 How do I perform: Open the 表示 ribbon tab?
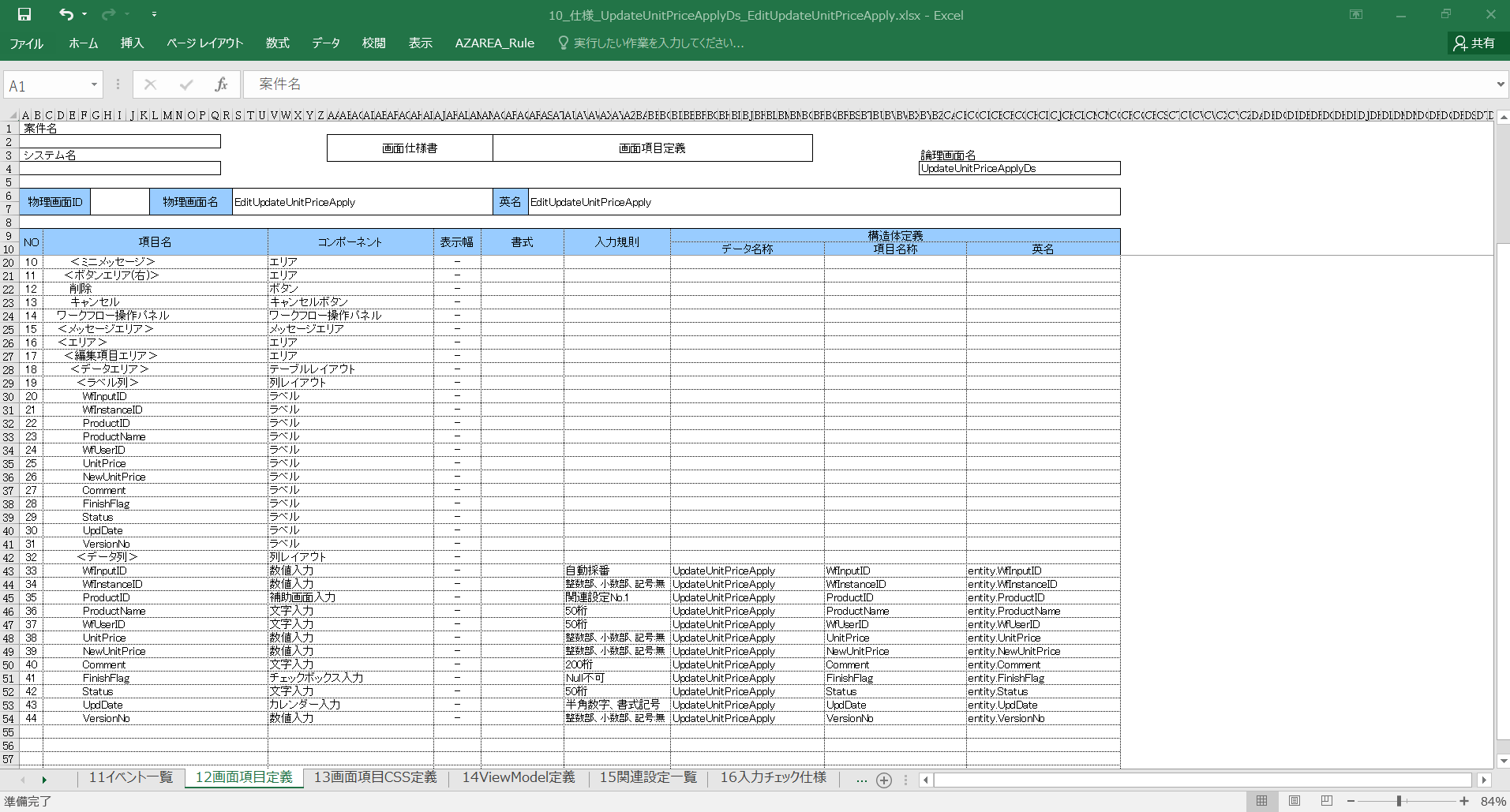420,43
